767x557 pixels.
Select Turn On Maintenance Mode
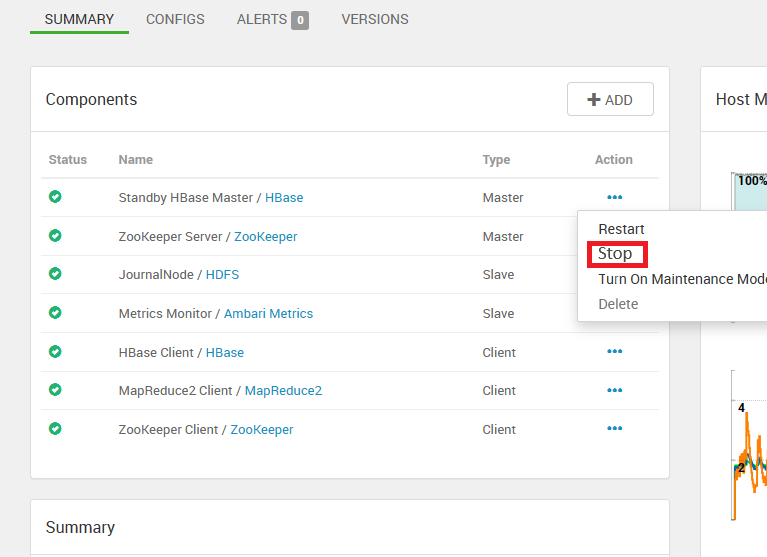click(682, 279)
